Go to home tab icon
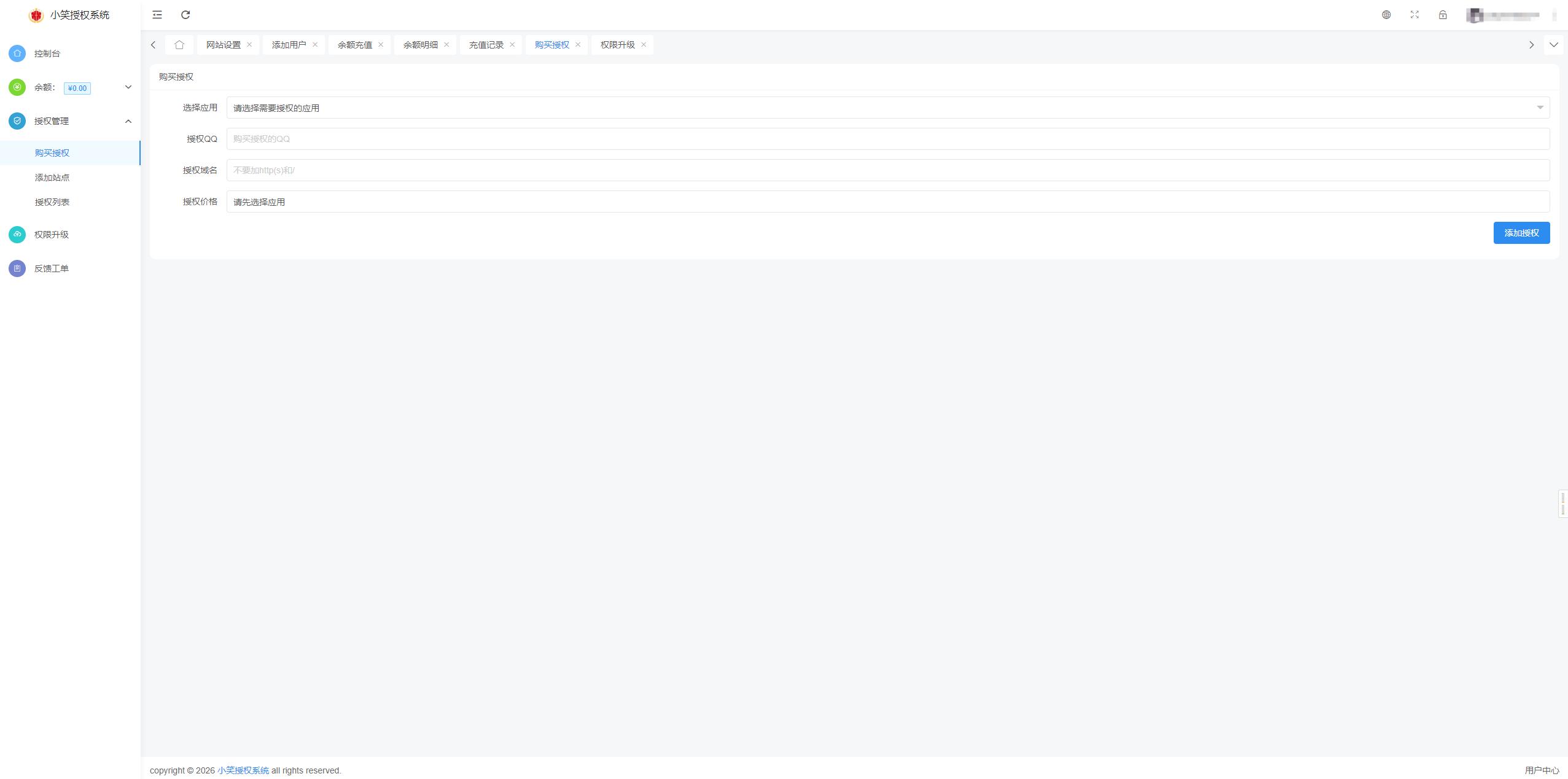Screen dimensions: 1568x779 (x=179, y=45)
